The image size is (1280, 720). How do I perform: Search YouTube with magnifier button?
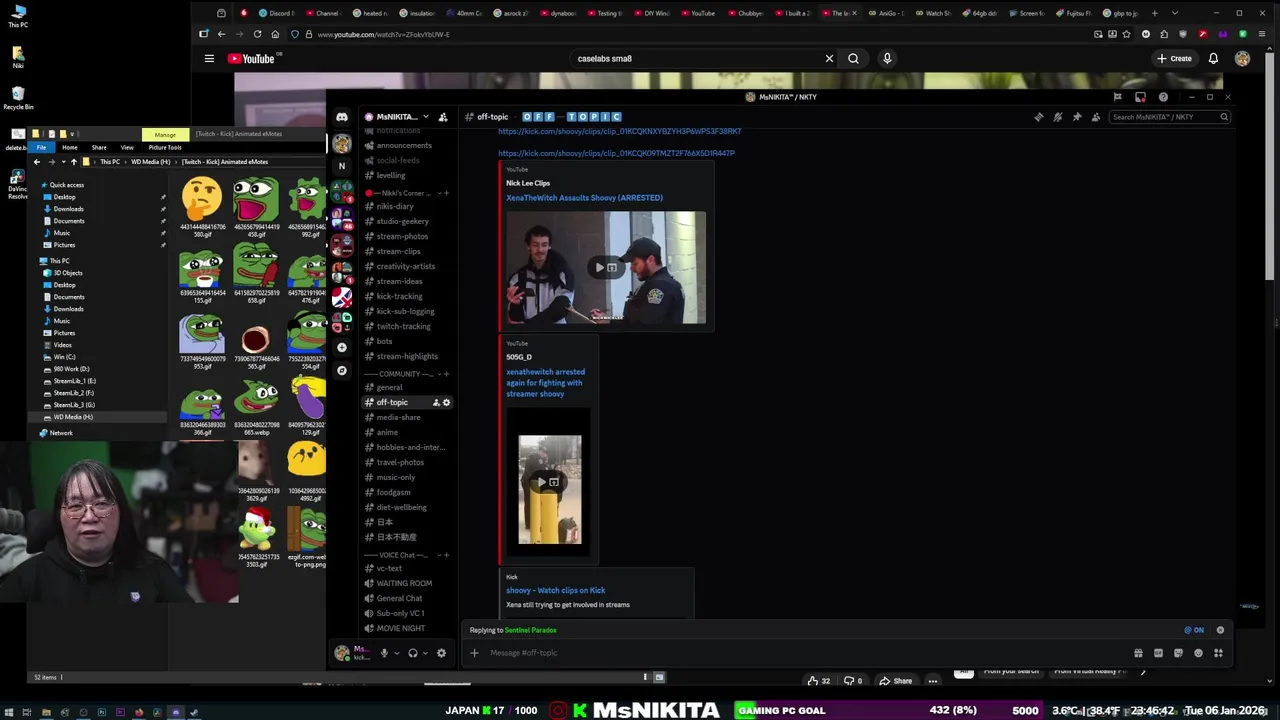point(853,59)
